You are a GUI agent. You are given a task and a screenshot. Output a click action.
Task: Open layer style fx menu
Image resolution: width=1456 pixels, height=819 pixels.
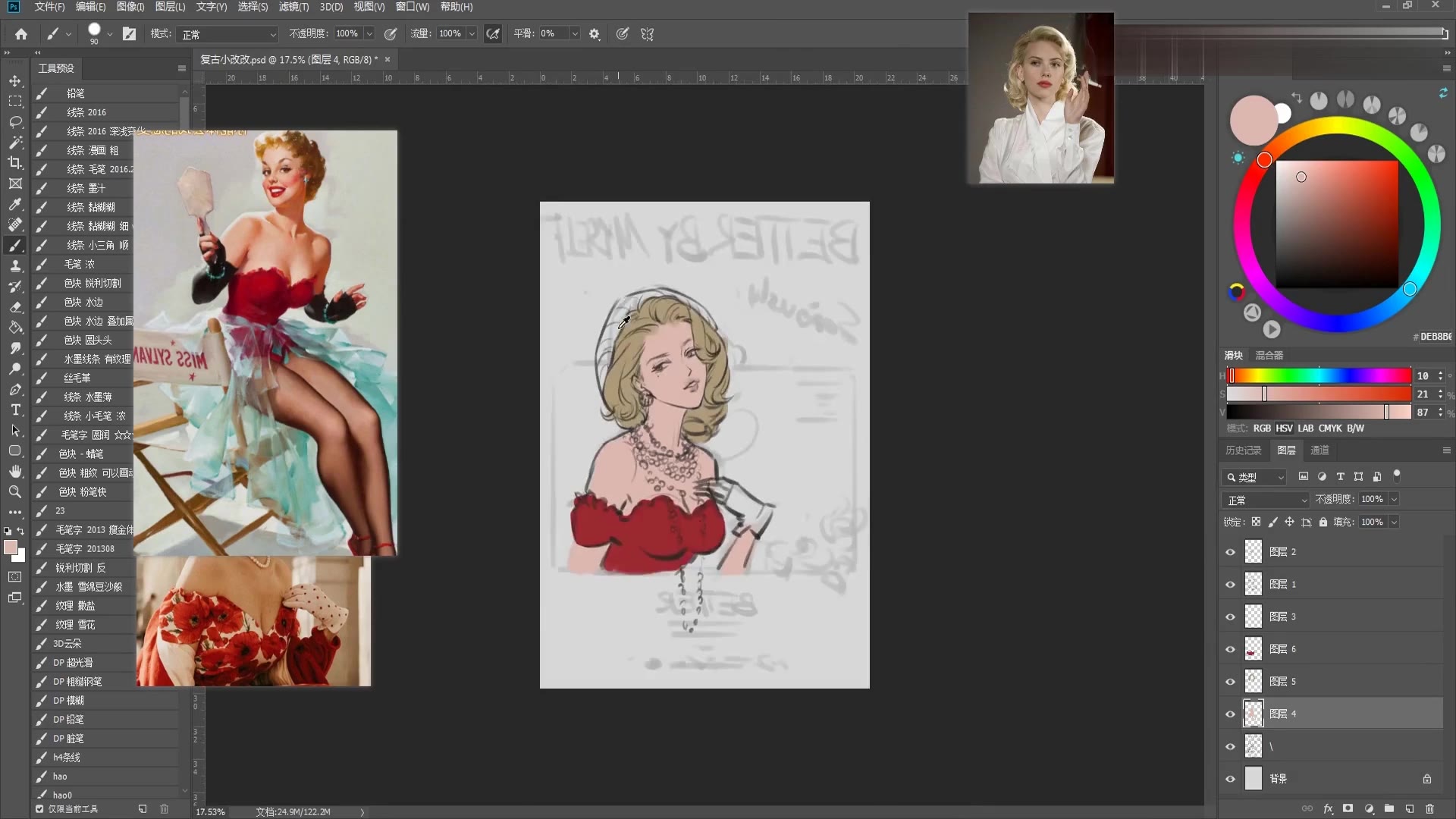1328,808
